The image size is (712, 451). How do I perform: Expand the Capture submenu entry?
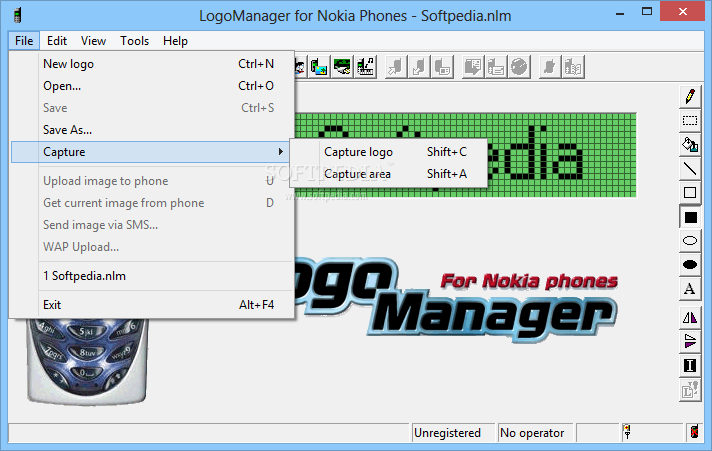click(x=150, y=152)
